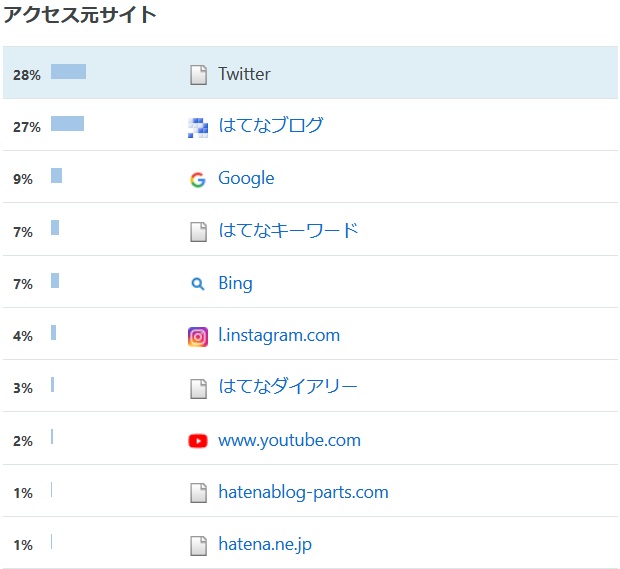
Task: Open the hatenablog-parts.com link
Action: (x=304, y=492)
